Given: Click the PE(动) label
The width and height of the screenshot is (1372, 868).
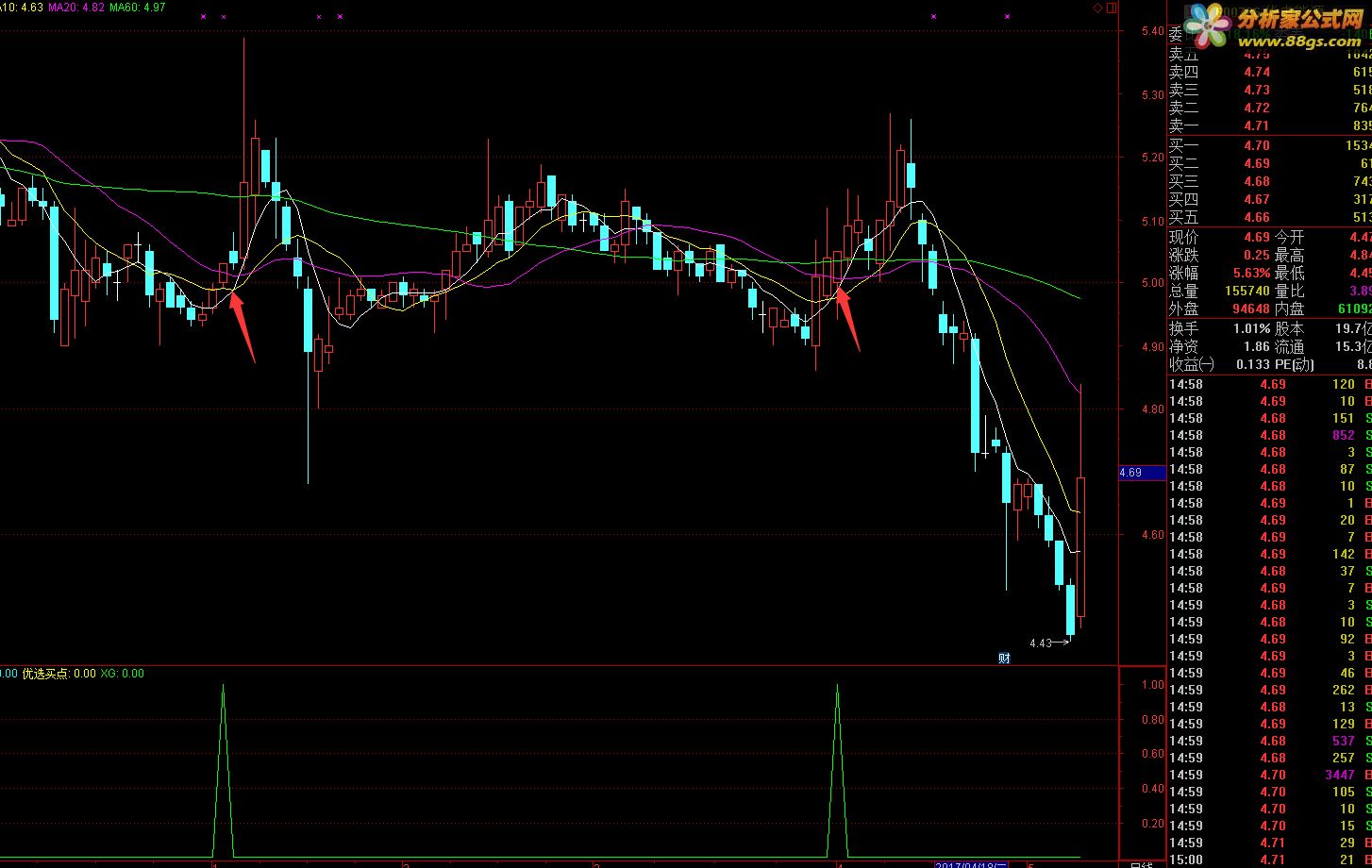Looking at the screenshot, I should tap(1296, 364).
